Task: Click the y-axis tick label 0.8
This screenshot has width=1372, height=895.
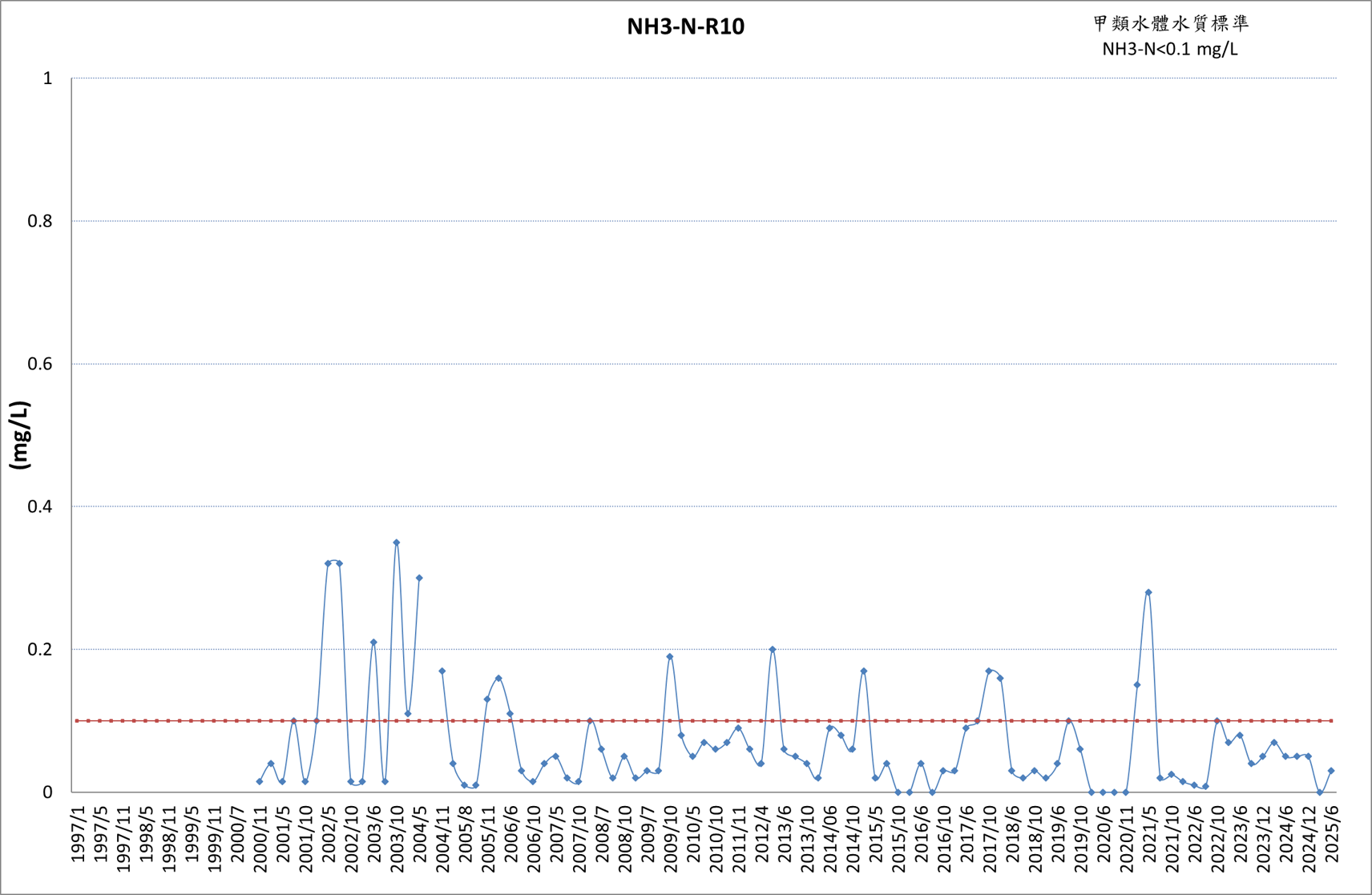Action: (40, 221)
